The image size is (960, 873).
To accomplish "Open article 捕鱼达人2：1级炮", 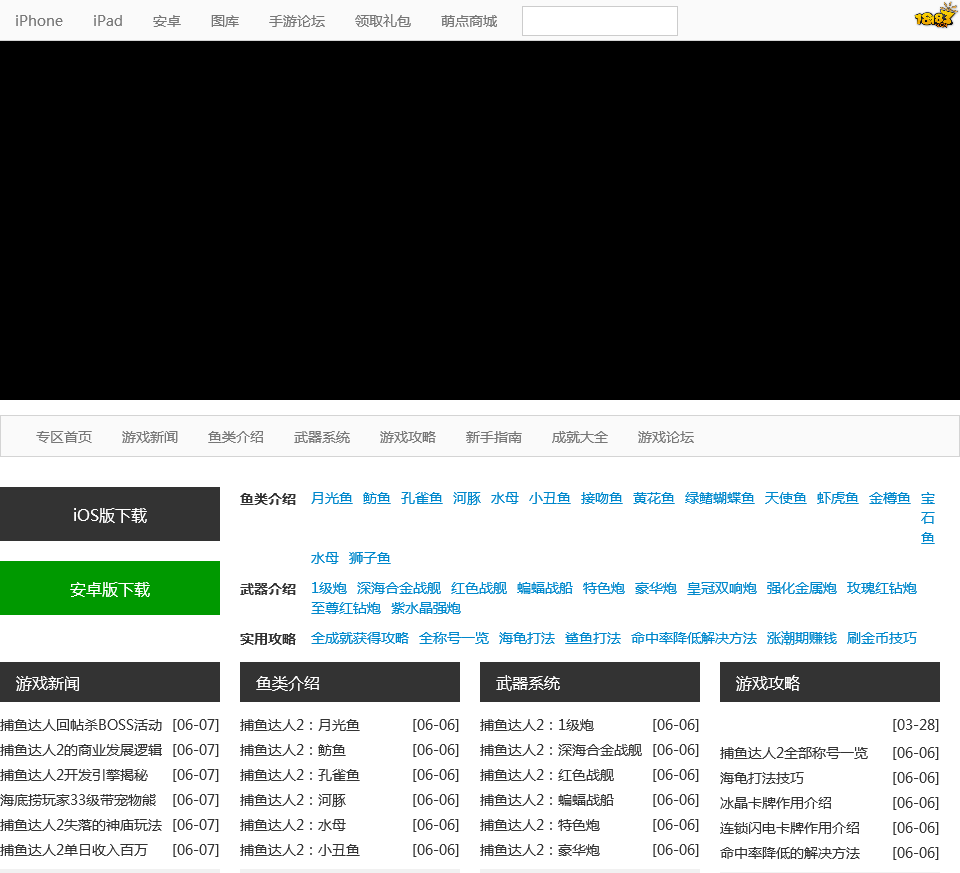I will click(537, 725).
